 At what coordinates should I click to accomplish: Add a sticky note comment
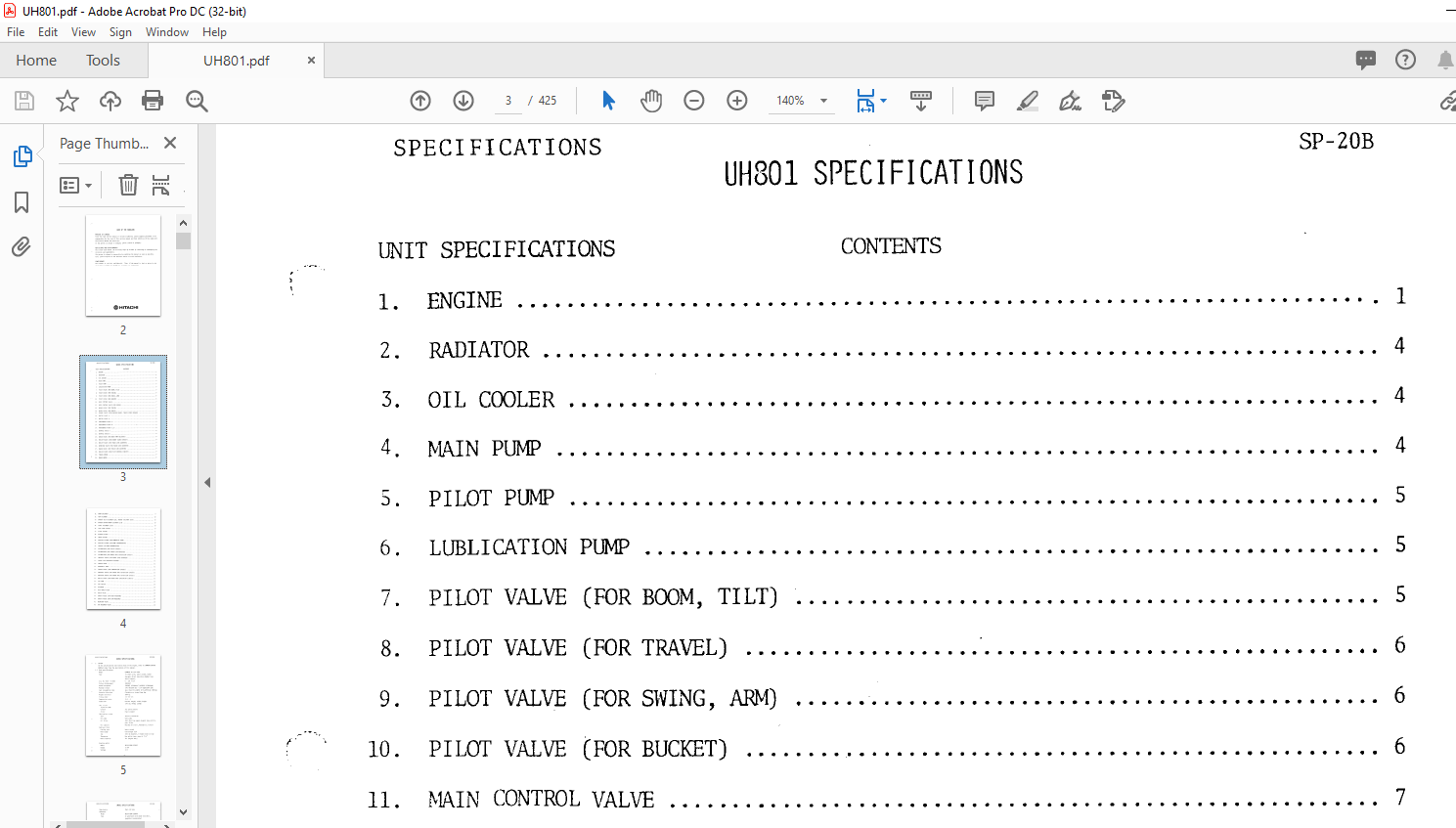click(x=985, y=101)
